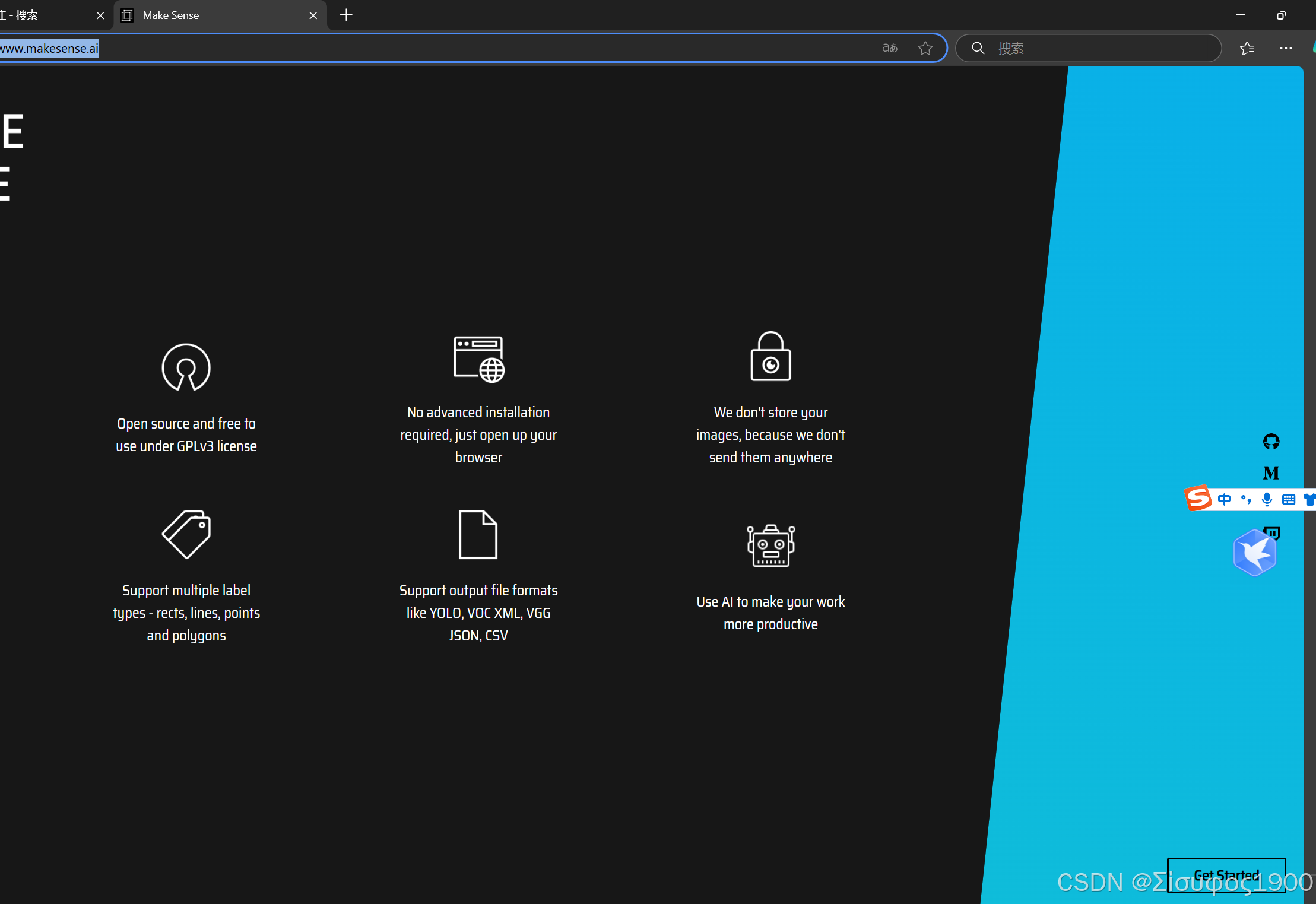Open the Sogou soft keyboard
The height and width of the screenshot is (904, 1316).
(1288, 499)
